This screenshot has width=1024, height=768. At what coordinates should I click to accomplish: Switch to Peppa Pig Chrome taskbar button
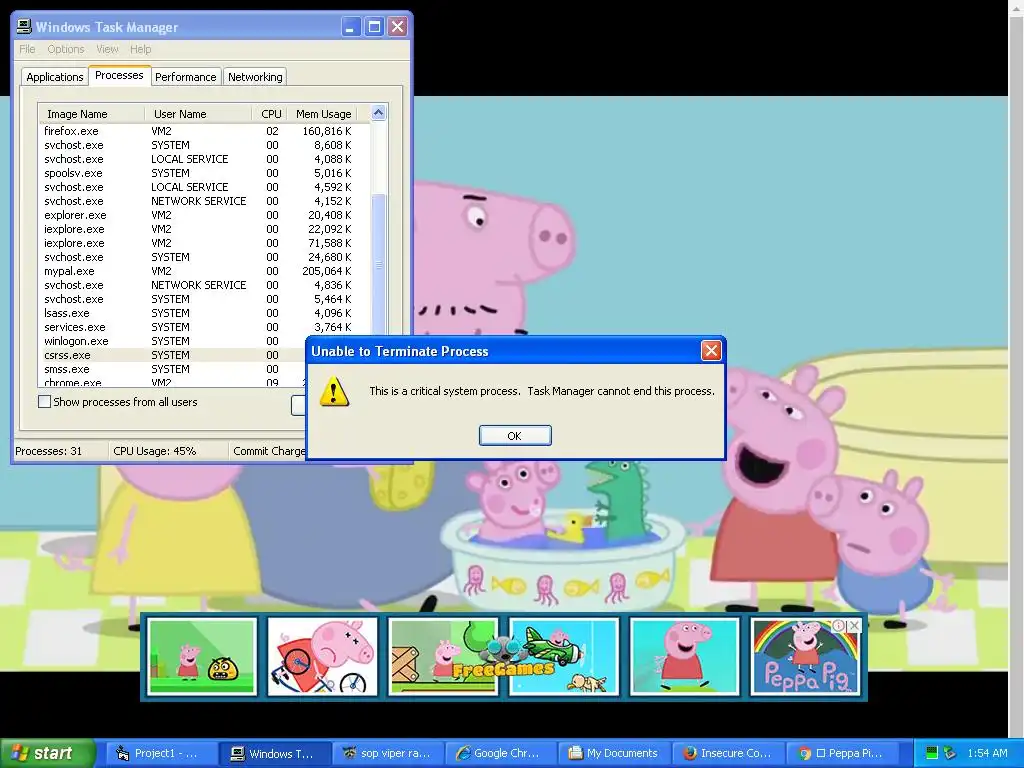click(x=842, y=753)
